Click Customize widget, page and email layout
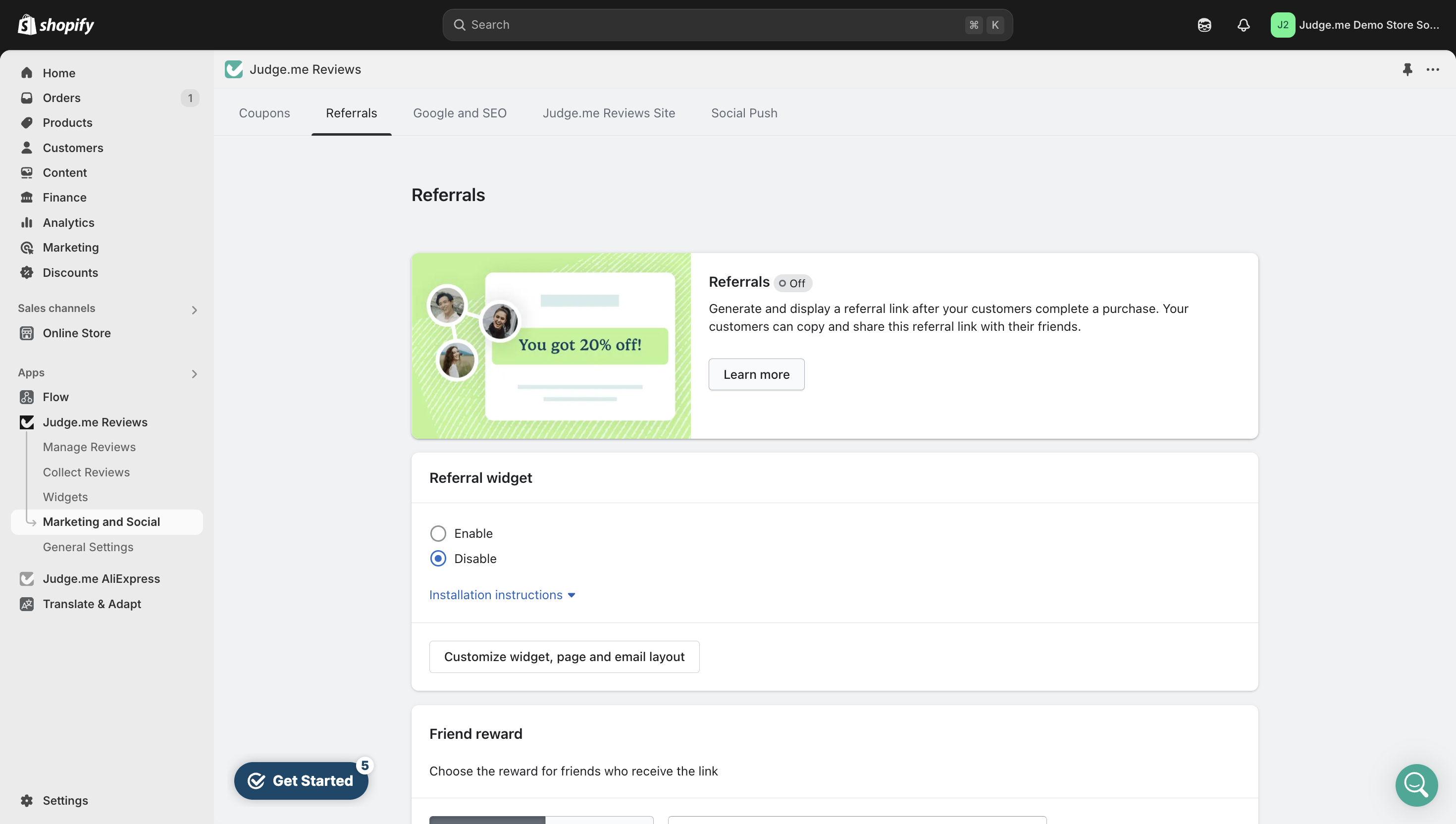 click(x=564, y=657)
